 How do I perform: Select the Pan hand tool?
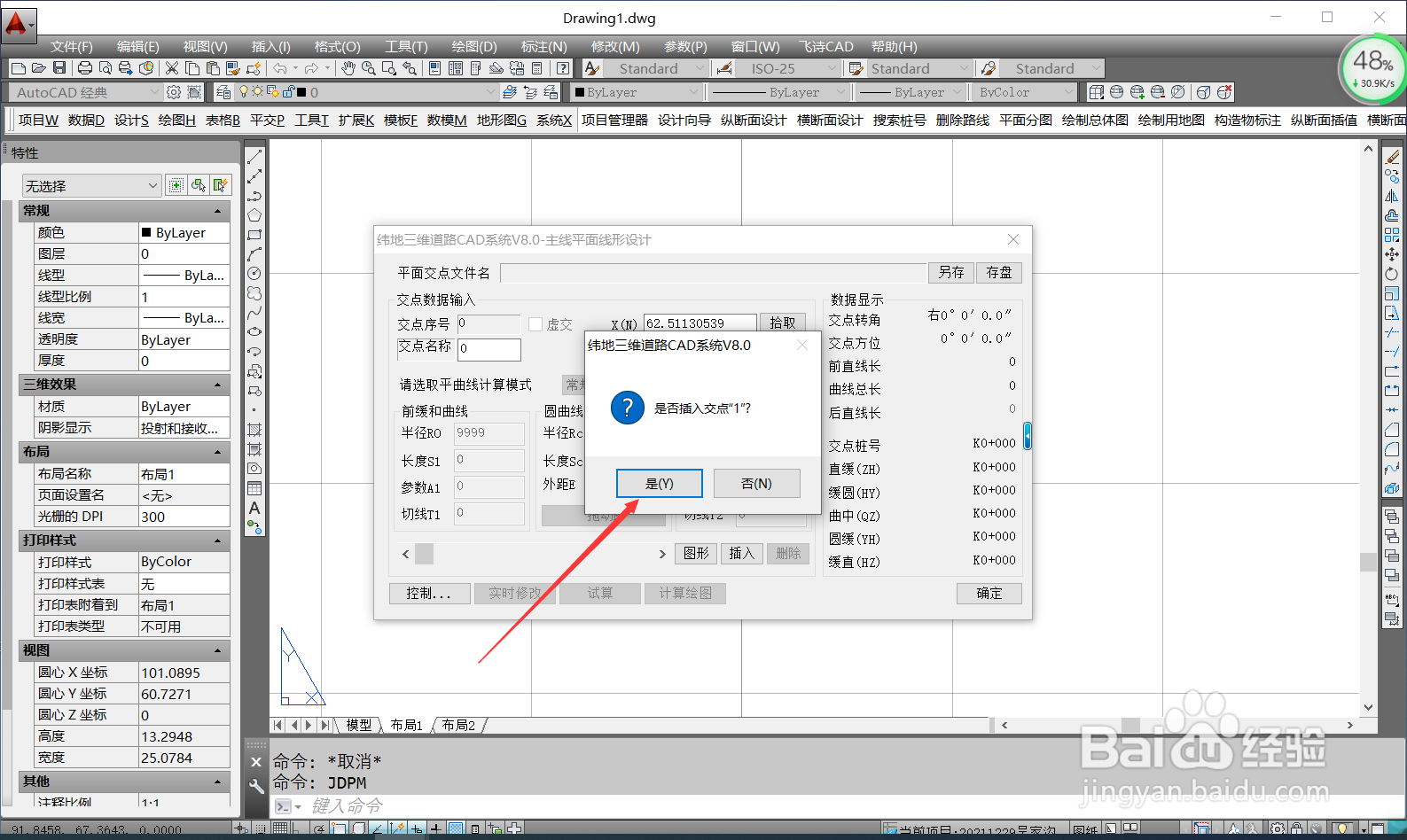pos(348,68)
